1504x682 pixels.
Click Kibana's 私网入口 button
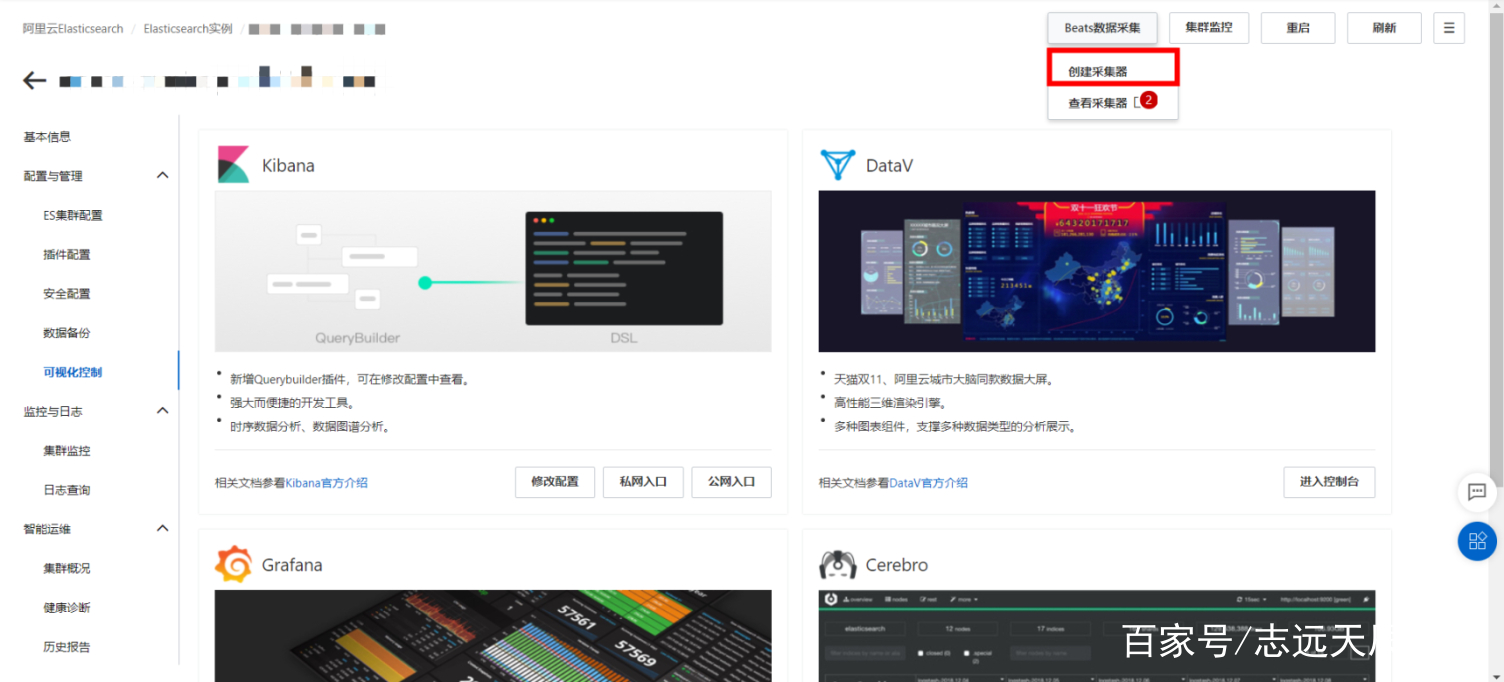pos(643,482)
